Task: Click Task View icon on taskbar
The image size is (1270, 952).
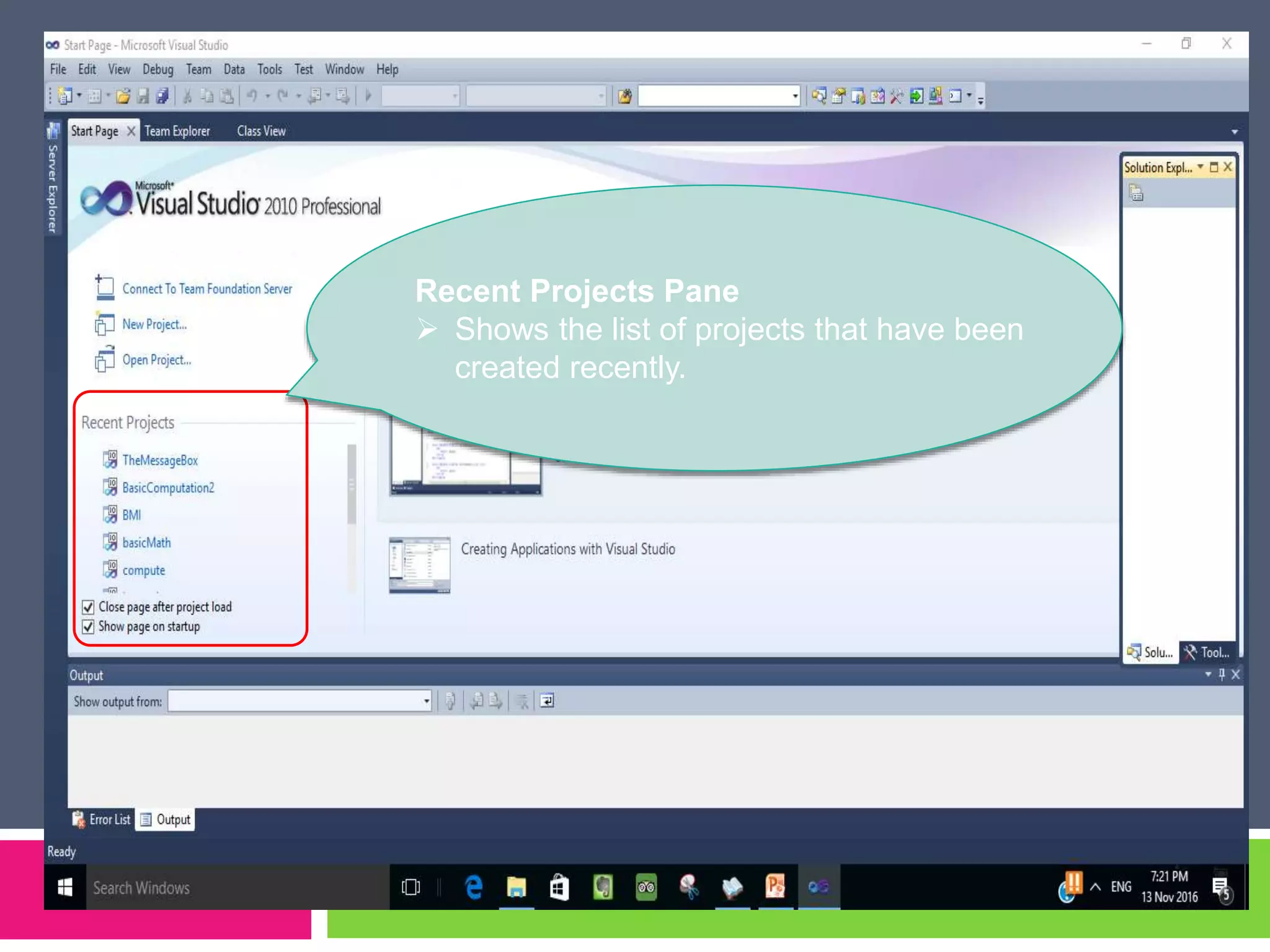Action: pyautogui.click(x=411, y=888)
